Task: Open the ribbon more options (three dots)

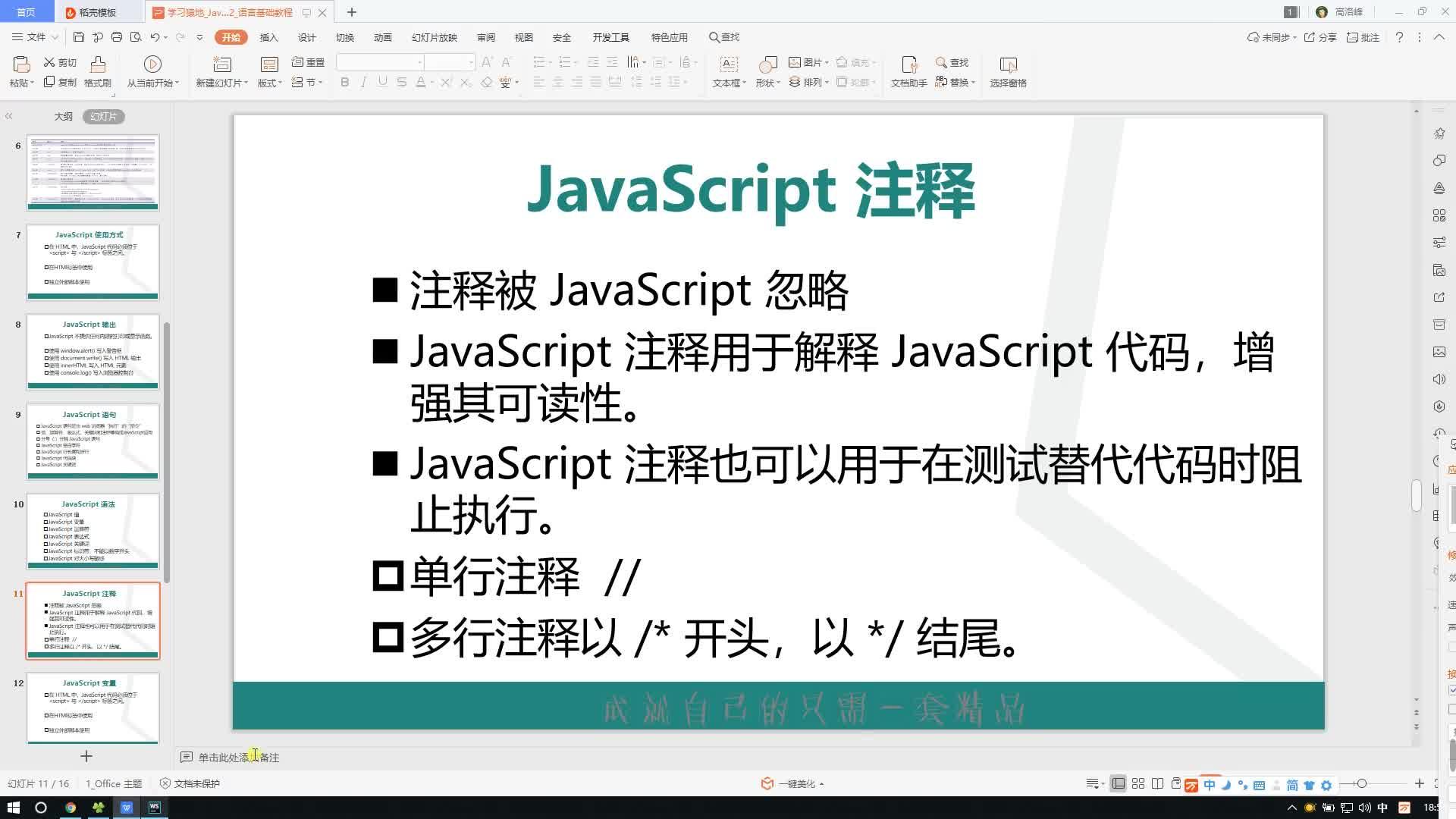Action: 1420,37
